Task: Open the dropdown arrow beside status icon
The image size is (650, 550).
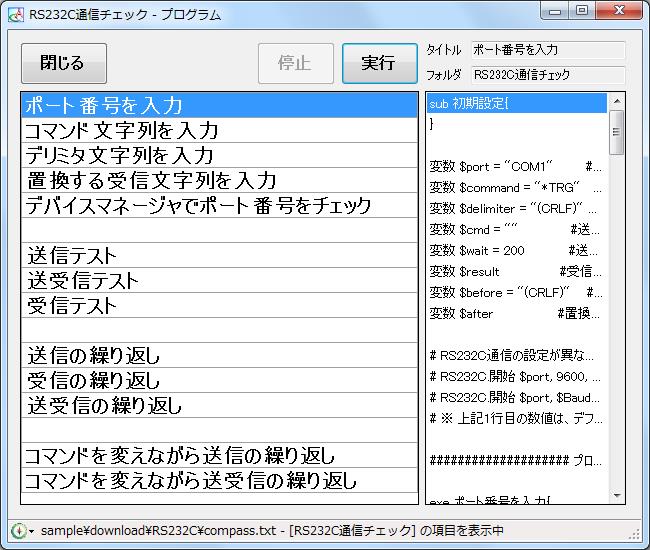Action: click(x=31, y=532)
